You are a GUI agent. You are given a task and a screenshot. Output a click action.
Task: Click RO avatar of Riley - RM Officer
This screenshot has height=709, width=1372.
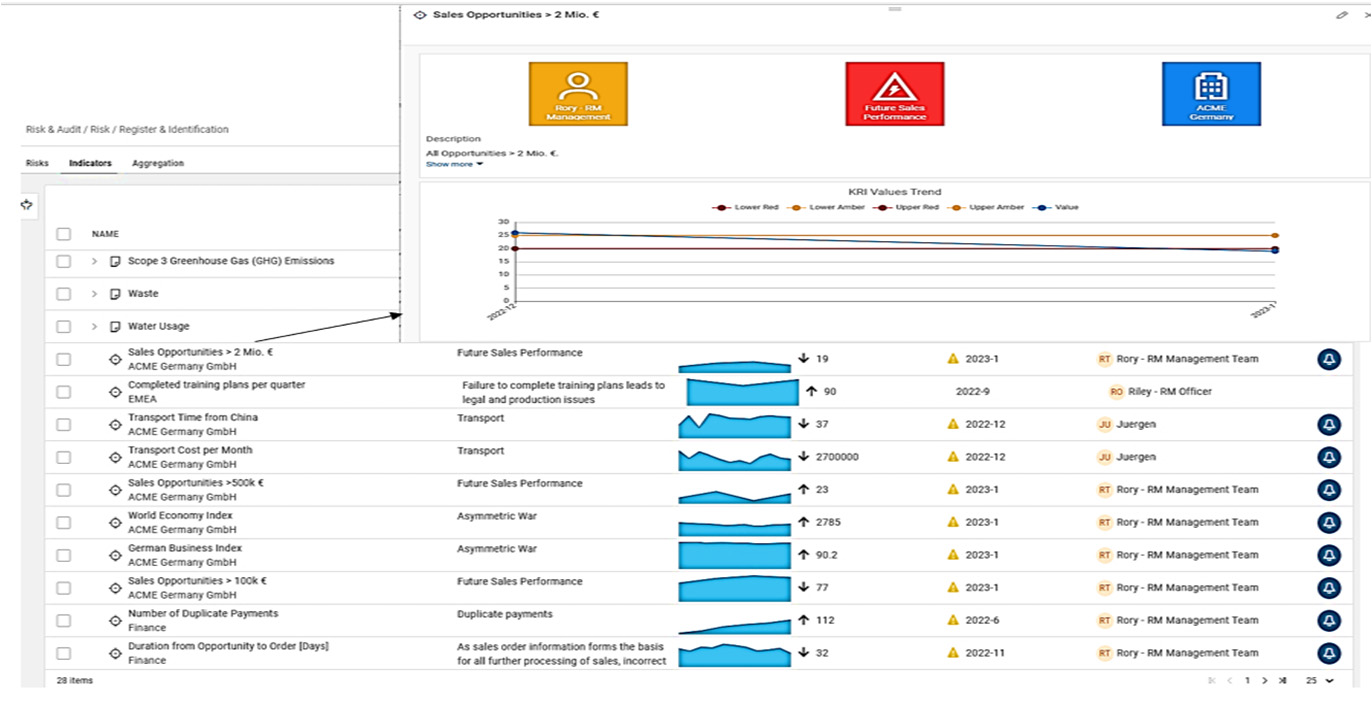pyautogui.click(x=1116, y=392)
